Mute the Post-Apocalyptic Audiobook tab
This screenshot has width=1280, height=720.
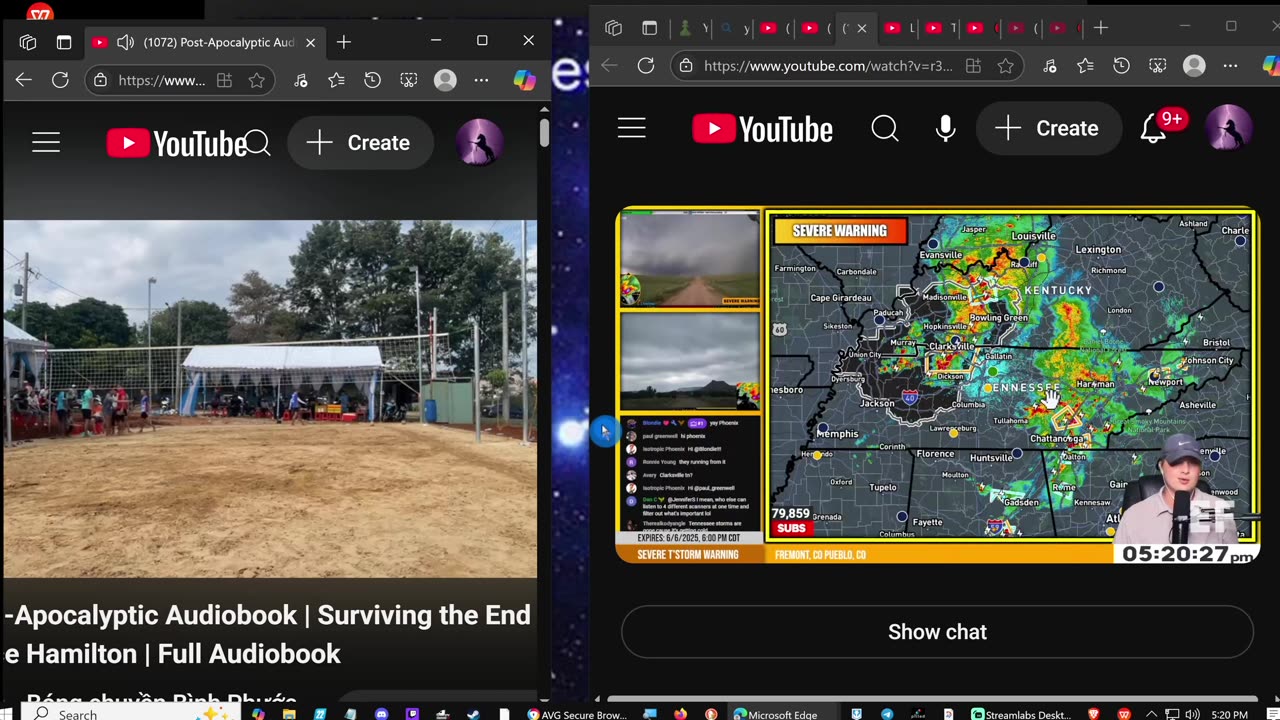(x=125, y=42)
